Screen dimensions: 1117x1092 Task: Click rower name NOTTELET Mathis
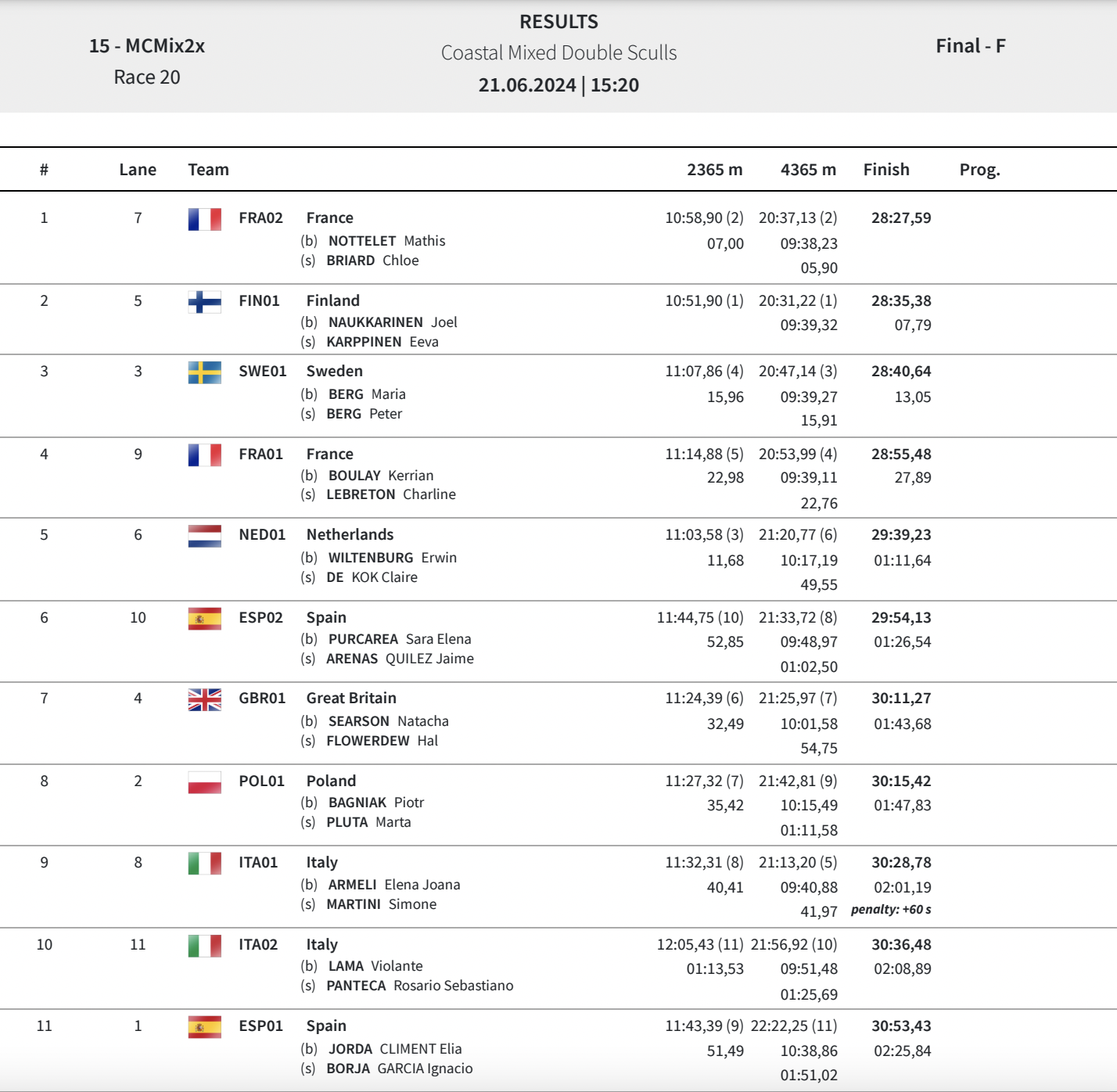tap(386, 241)
